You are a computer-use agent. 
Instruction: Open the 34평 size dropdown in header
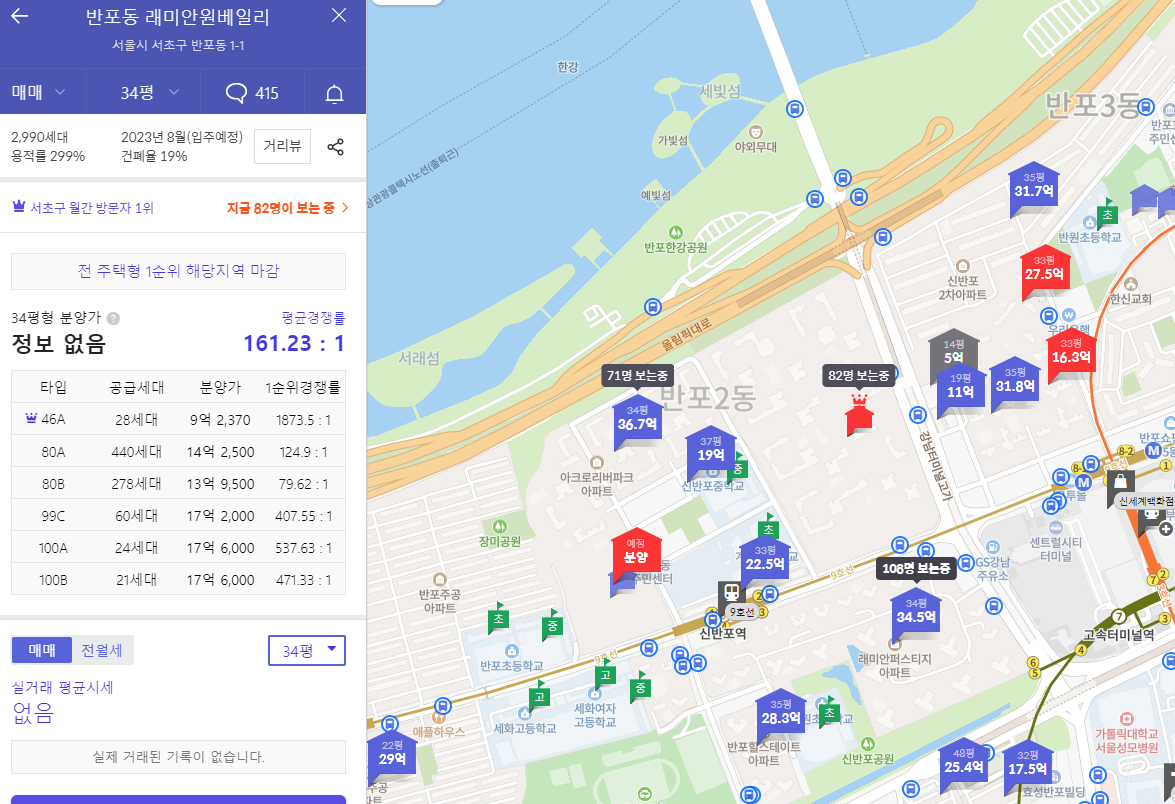coord(150,92)
